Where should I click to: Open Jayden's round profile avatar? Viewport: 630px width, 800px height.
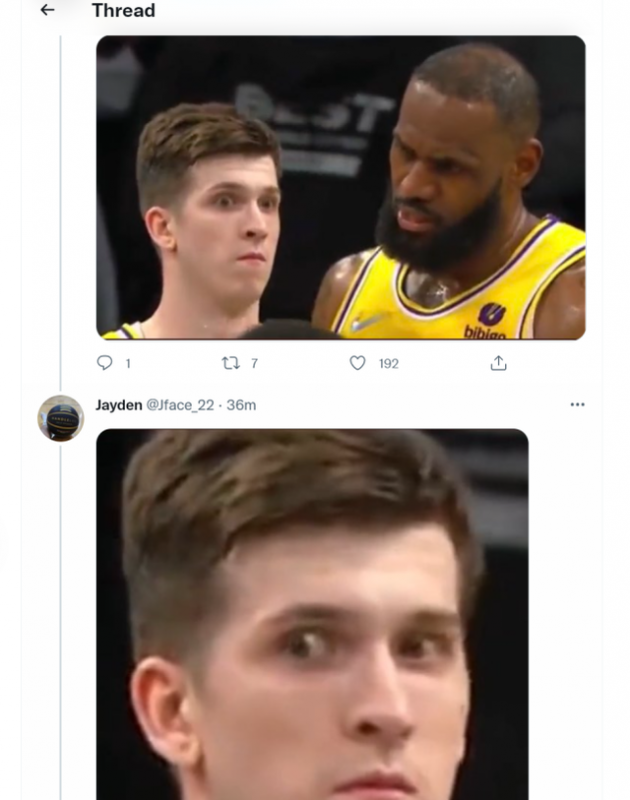(60, 417)
